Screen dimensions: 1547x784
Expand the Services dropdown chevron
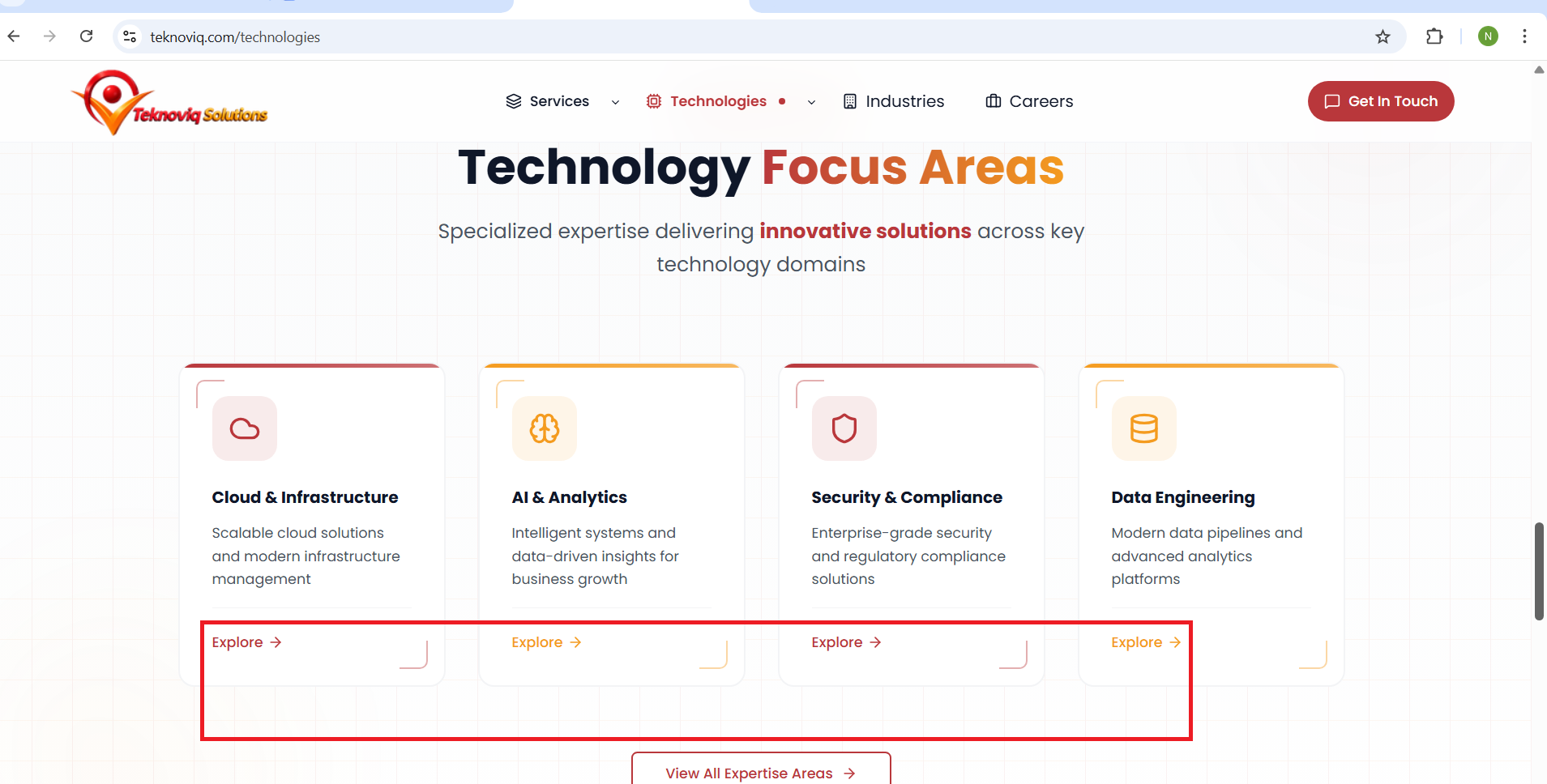pyautogui.click(x=615, y=102)
